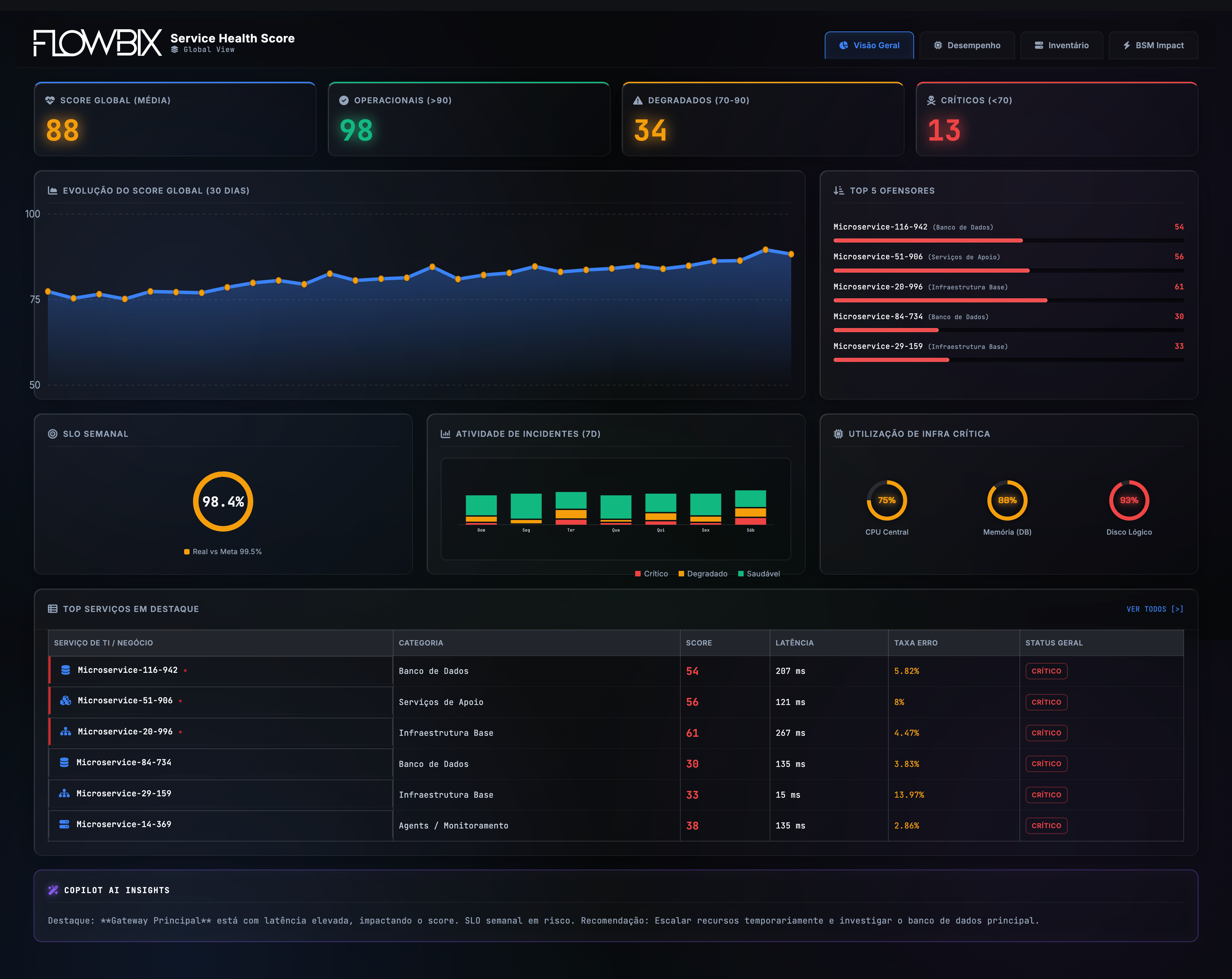The width and height of the screenshot is (1232, 979).
Task: Click the bar chart icon beside Atividade de Incidentes
Action: [x=446, y=433]
